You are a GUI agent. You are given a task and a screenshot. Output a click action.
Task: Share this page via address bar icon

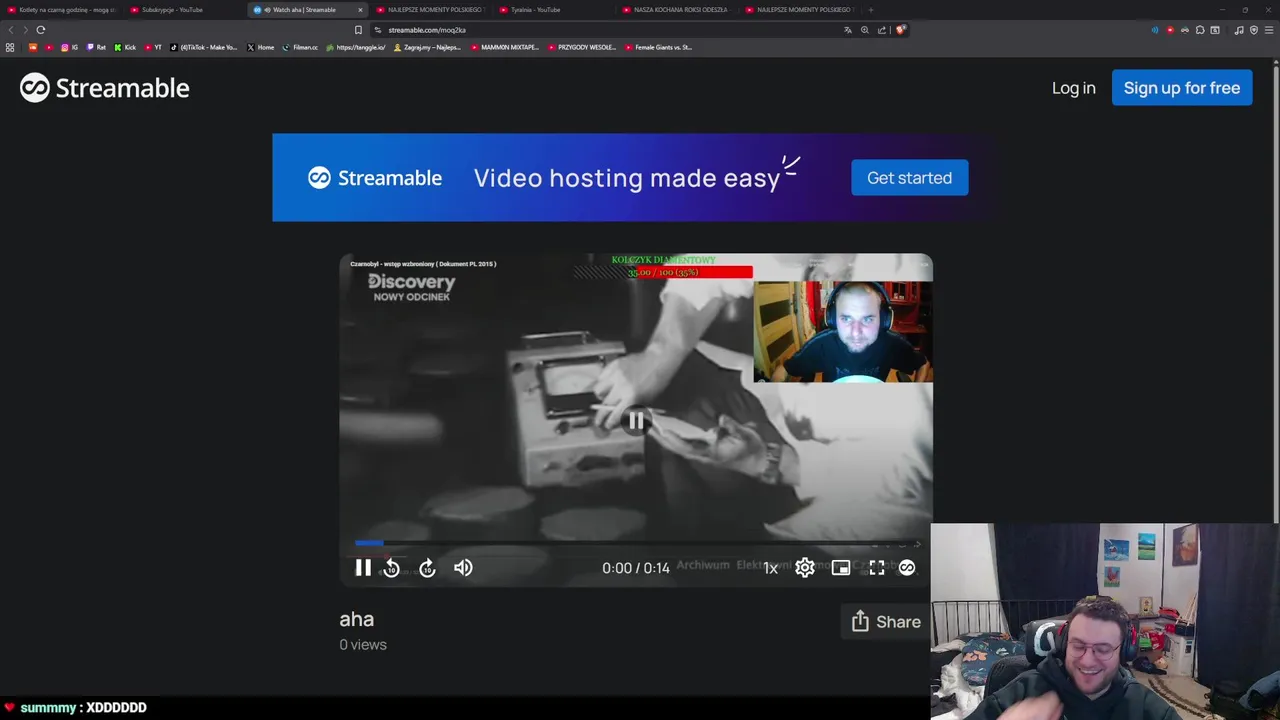click(881, 30)
